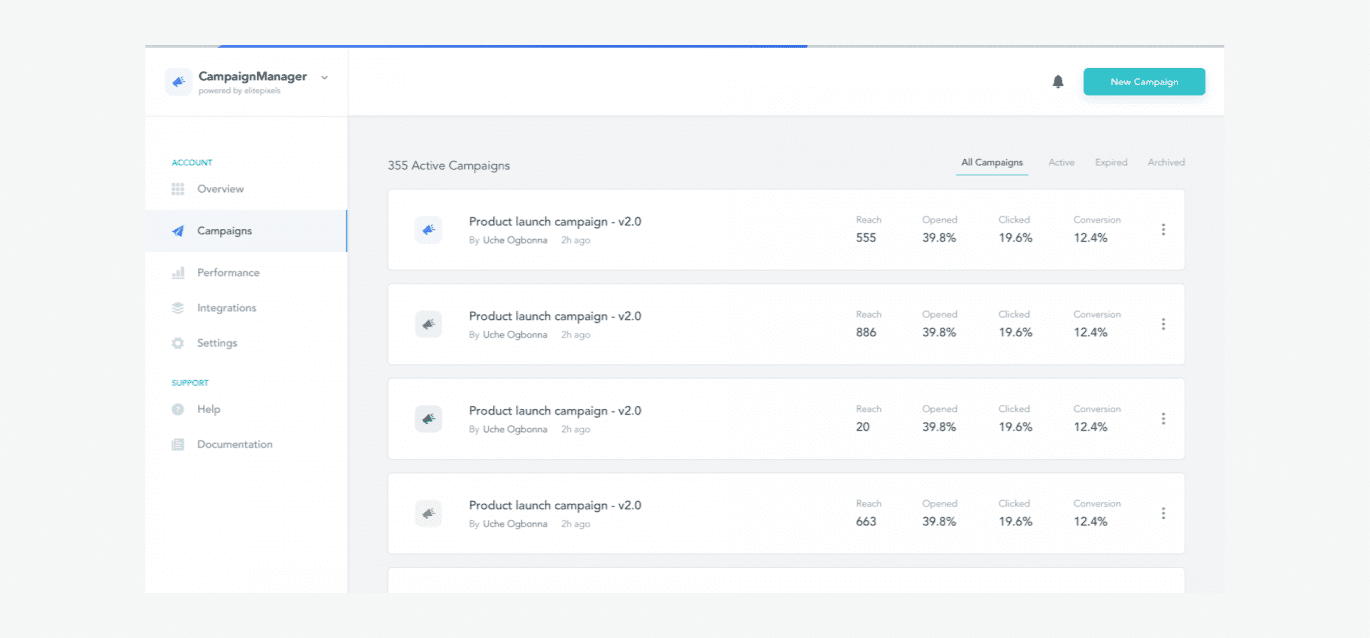1370x638 pixels.
Task: Click the Integrations layers icon
Action: tap(178, 308)
